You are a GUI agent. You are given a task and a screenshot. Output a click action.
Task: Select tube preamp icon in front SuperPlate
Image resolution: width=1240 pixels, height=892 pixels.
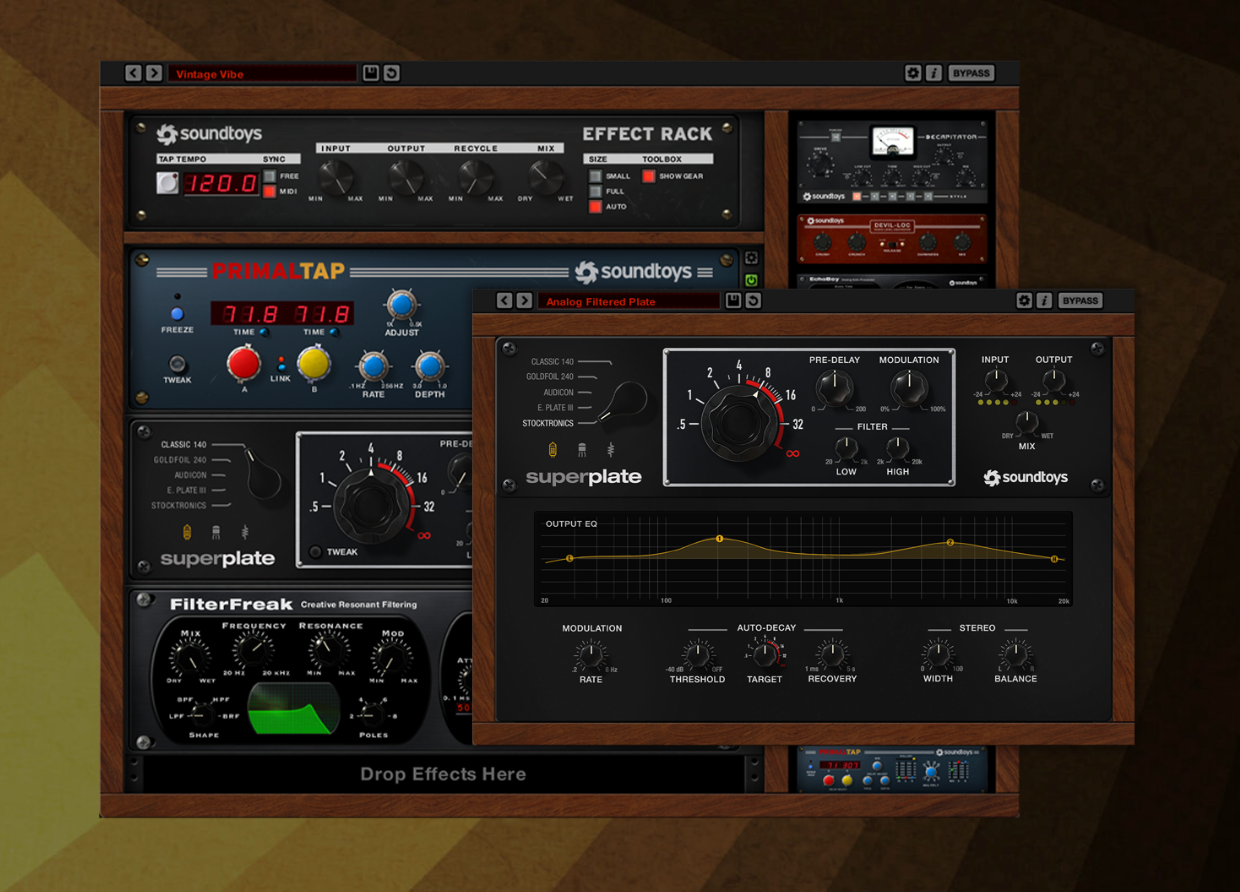pos(553,450)
